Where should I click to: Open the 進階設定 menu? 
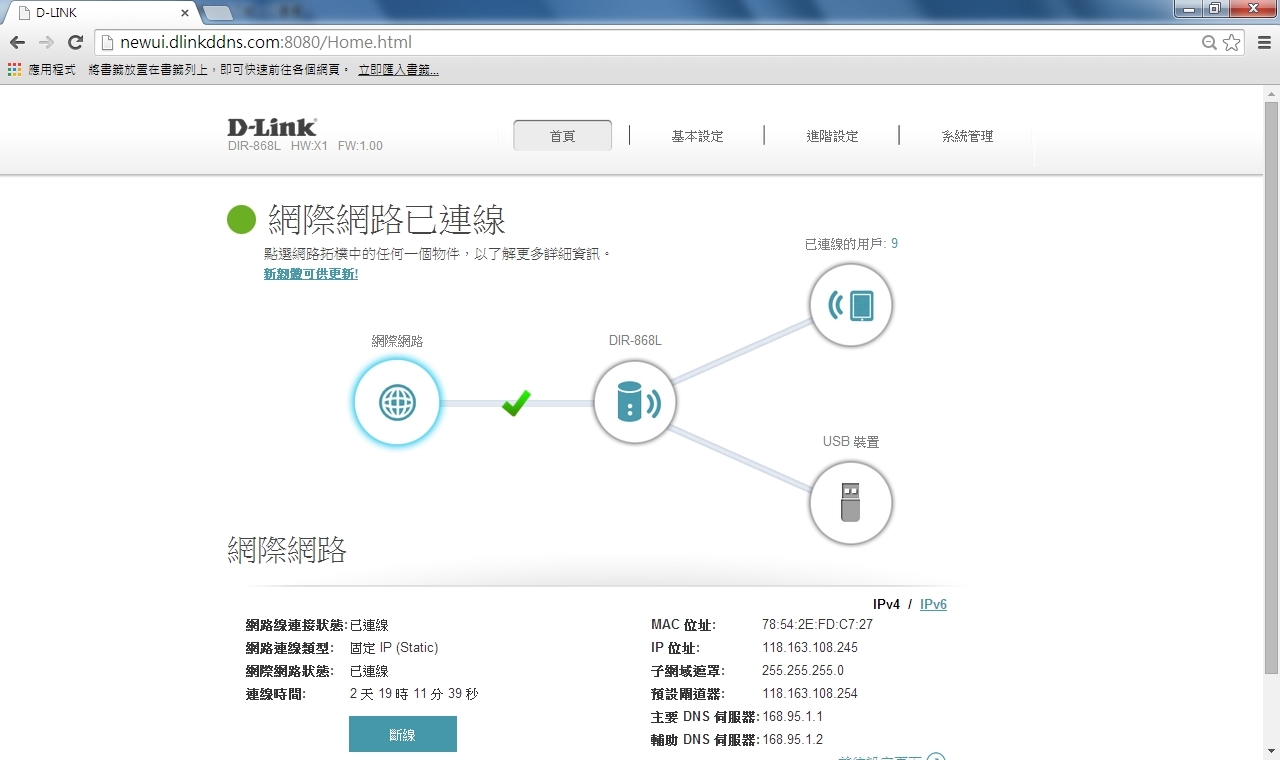click(832, 136)
